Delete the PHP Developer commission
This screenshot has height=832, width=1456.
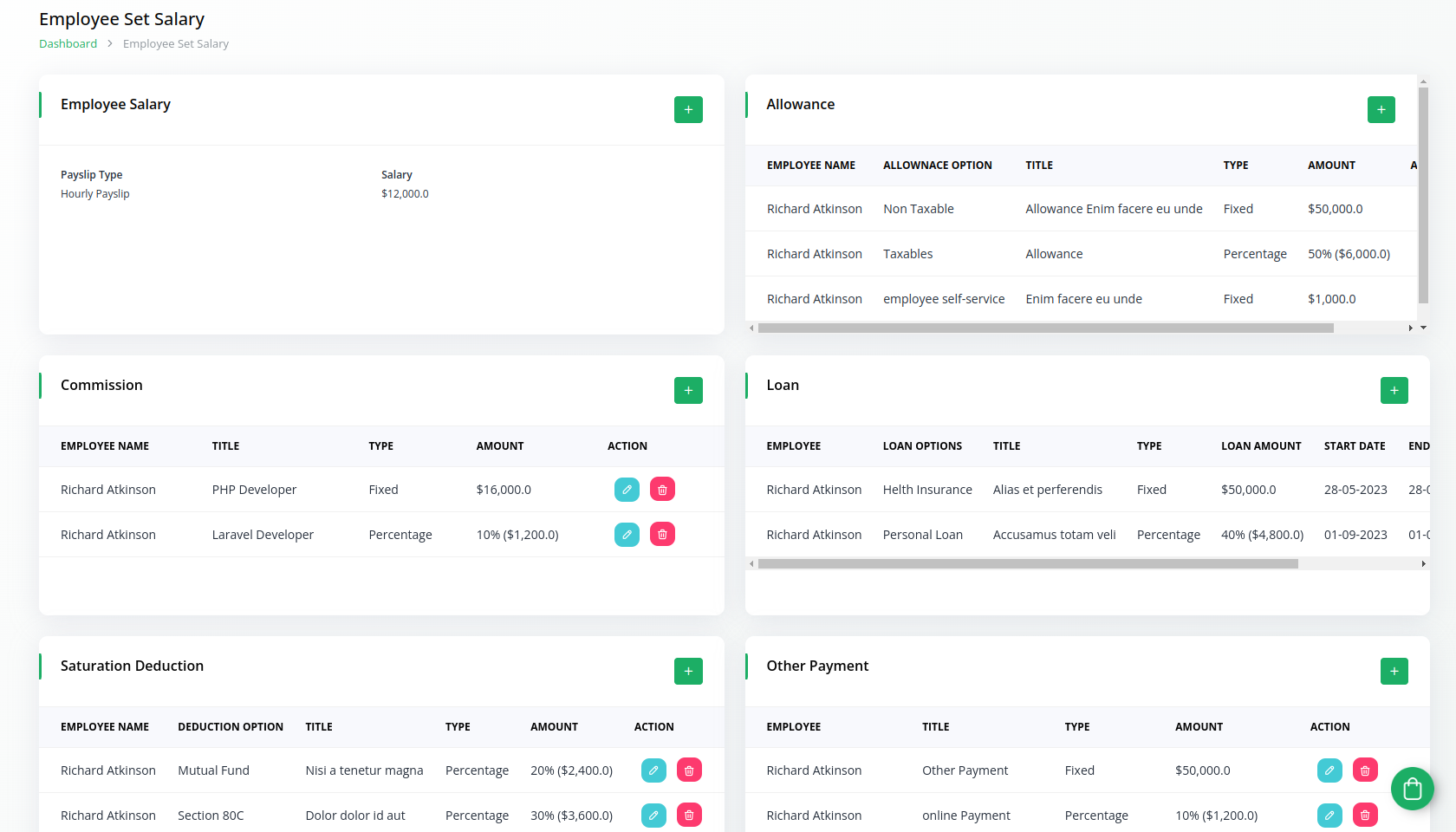pos(662,490)
